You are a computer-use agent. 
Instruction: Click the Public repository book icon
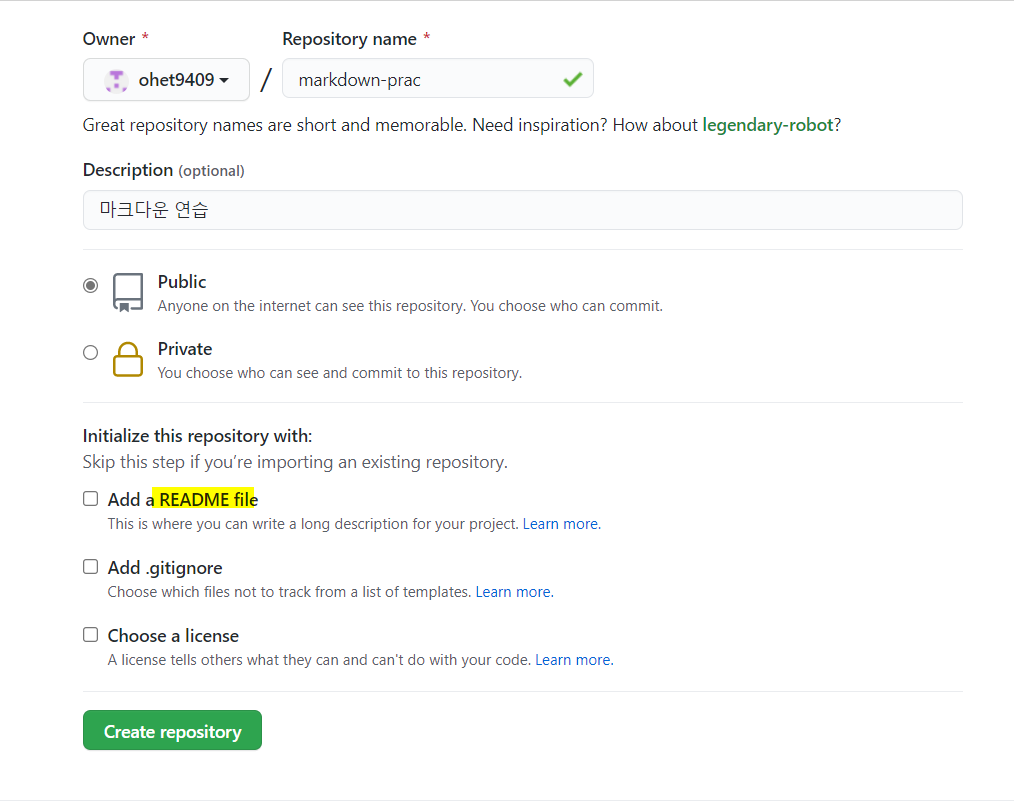point(128,292)
